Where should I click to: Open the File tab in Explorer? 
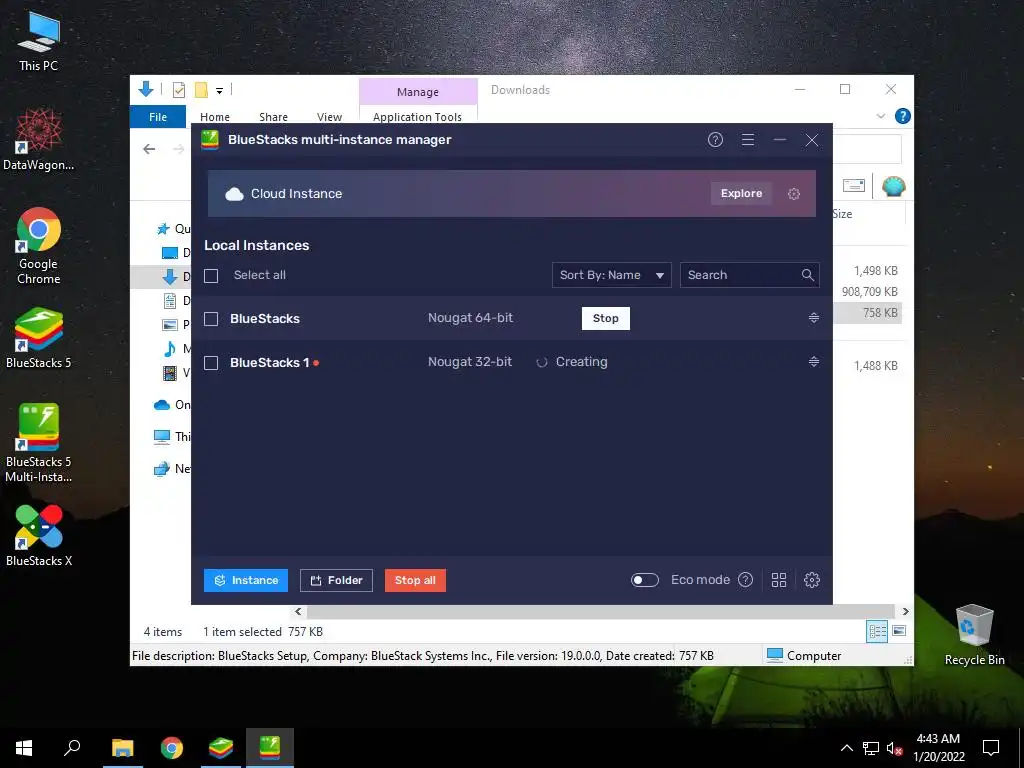[158, 117]
